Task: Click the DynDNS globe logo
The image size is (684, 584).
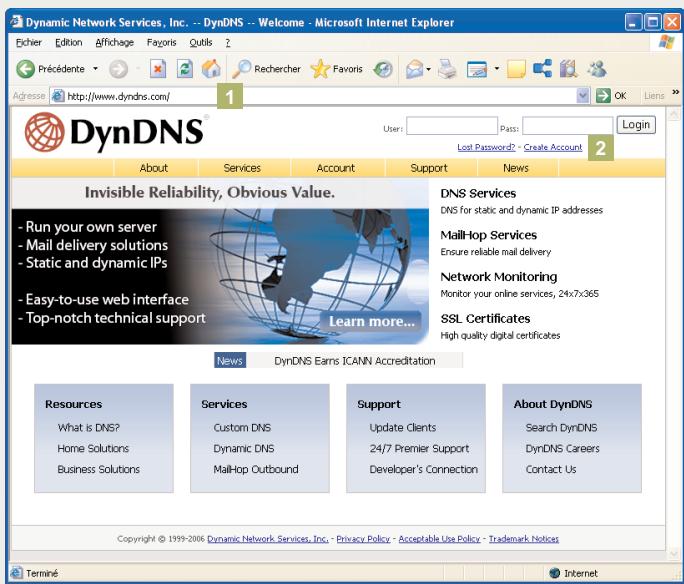Action: pyautogui.click(x=44, y=132)
